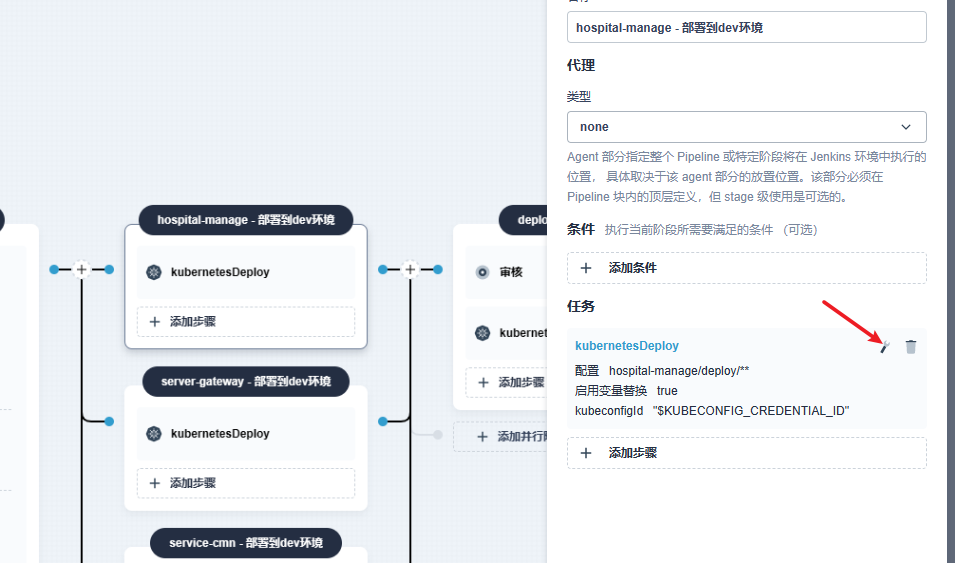Screen dimensions: 955x563
Task: Click 添加步骤 button in the right task panel
Action: coord(746,453)
